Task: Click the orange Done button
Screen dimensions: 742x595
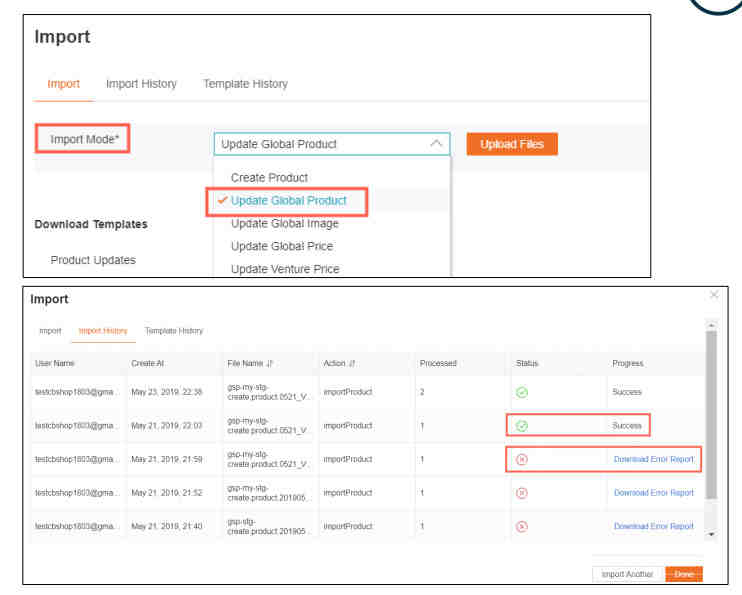Action: (684, 574)
